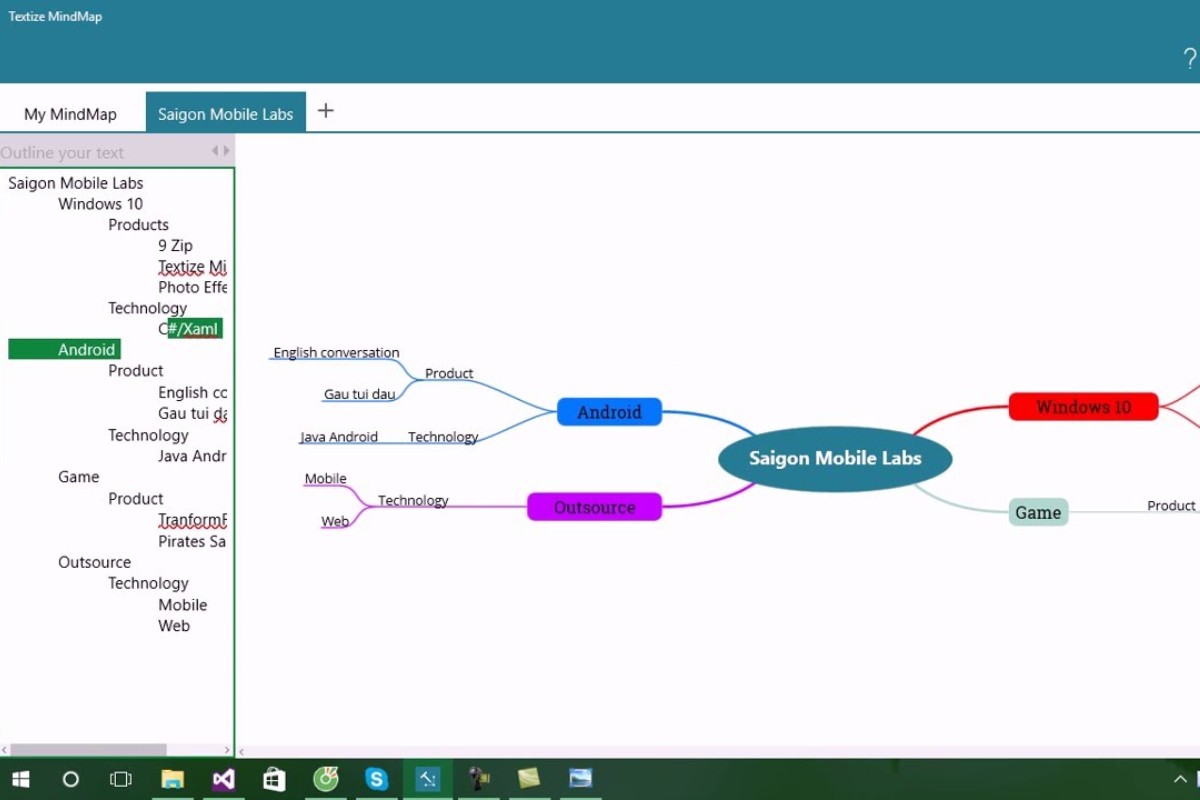
Task: Click Mobile line in outline
Action: 182,605
